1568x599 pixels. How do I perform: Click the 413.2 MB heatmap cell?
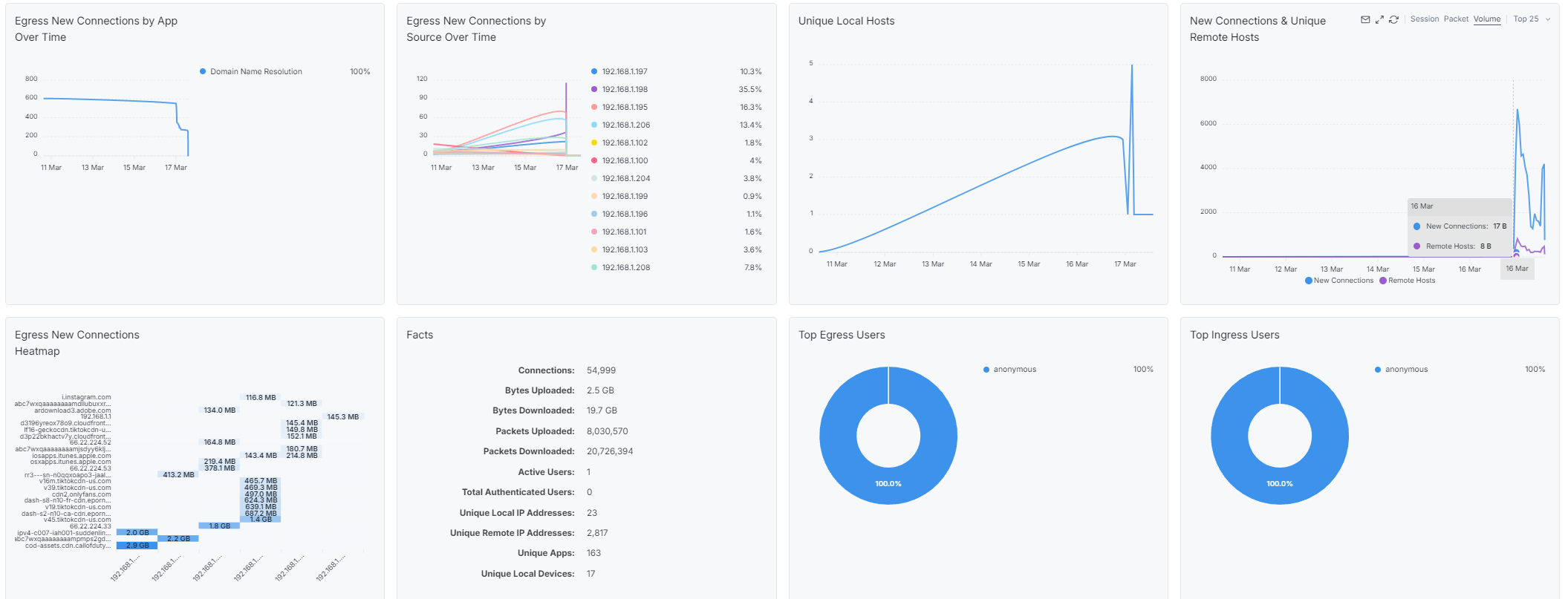[178, 475]
